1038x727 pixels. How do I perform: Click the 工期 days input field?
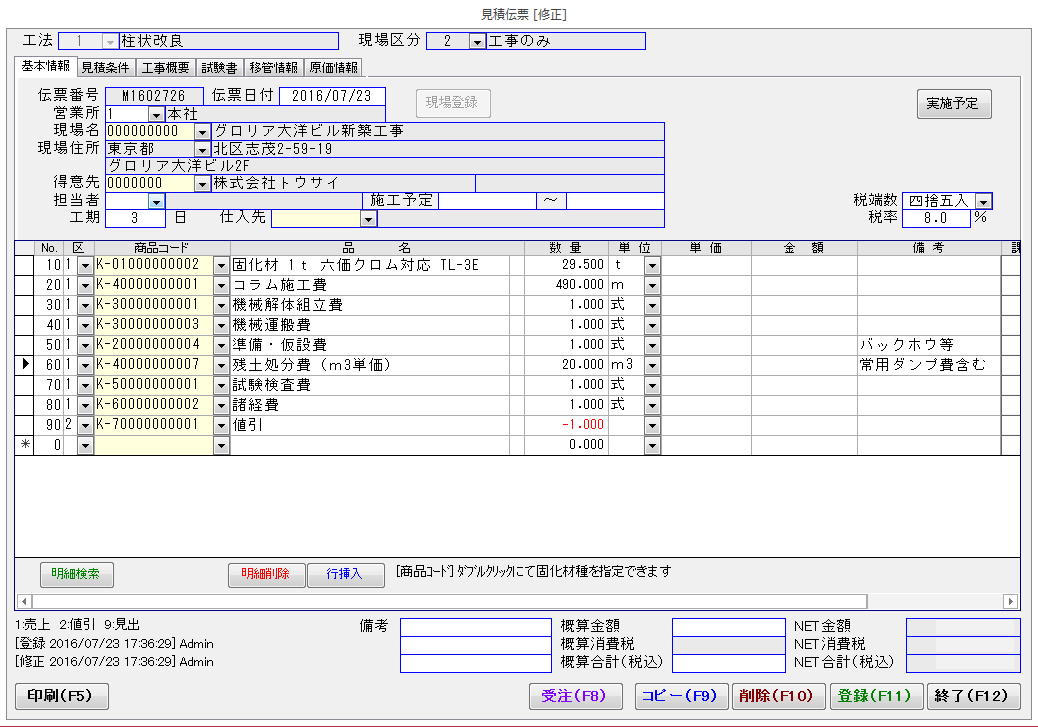(x=135, y=218)
